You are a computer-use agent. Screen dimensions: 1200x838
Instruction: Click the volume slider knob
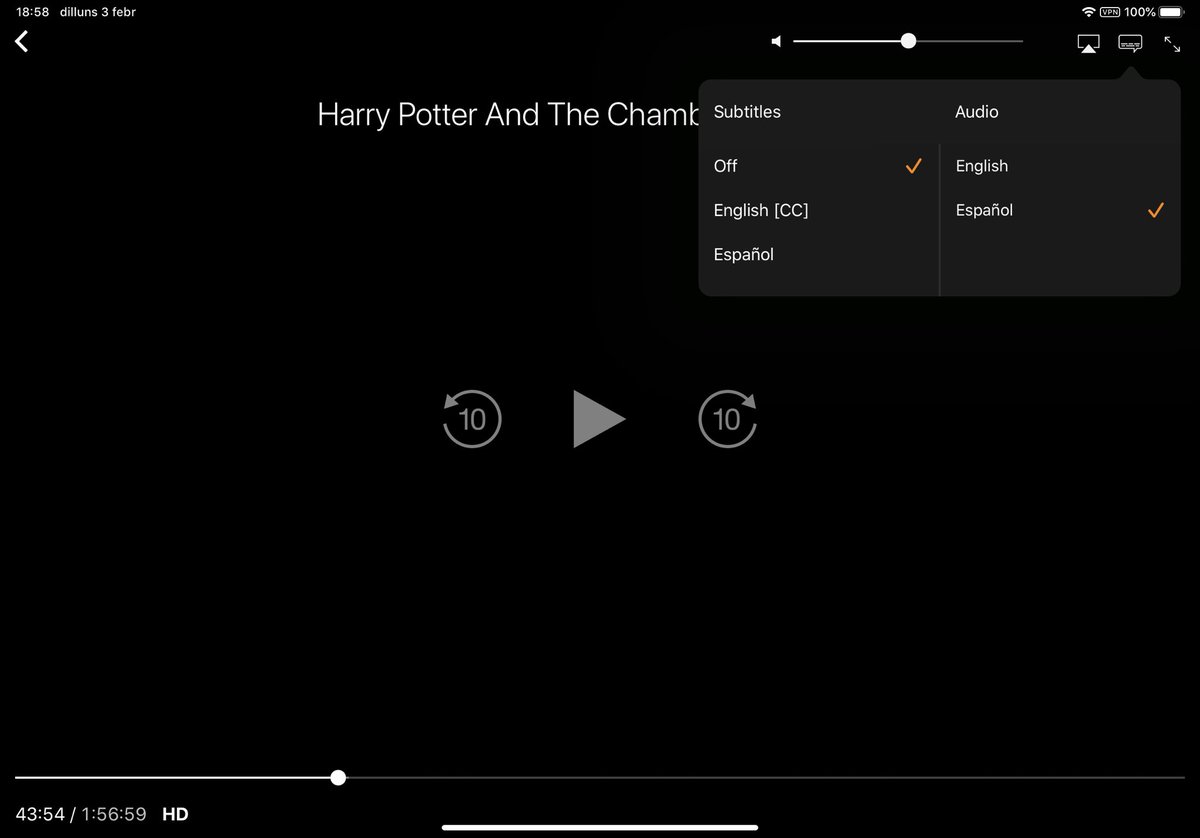click(x=908, y=41)
